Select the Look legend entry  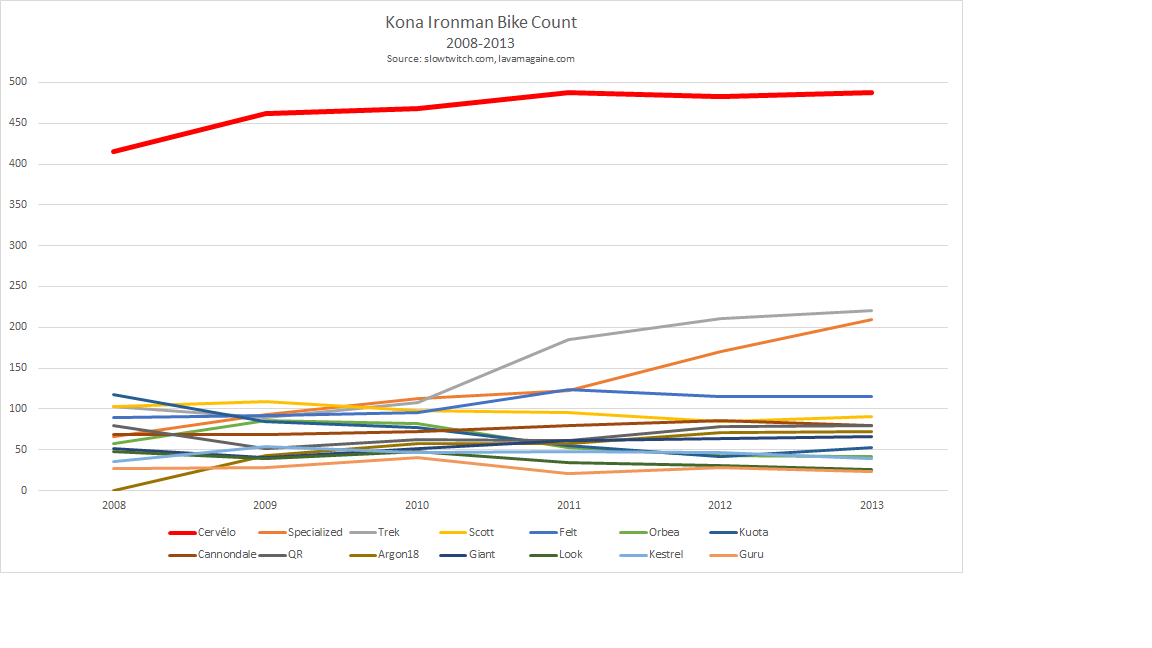point(556,555)
